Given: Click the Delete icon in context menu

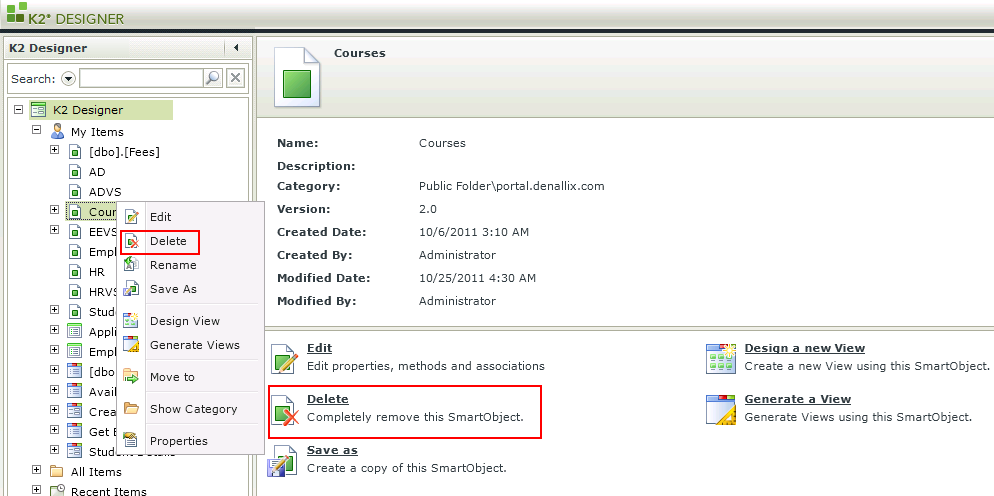Looking at the screenshot, I should tap(131, 241).
